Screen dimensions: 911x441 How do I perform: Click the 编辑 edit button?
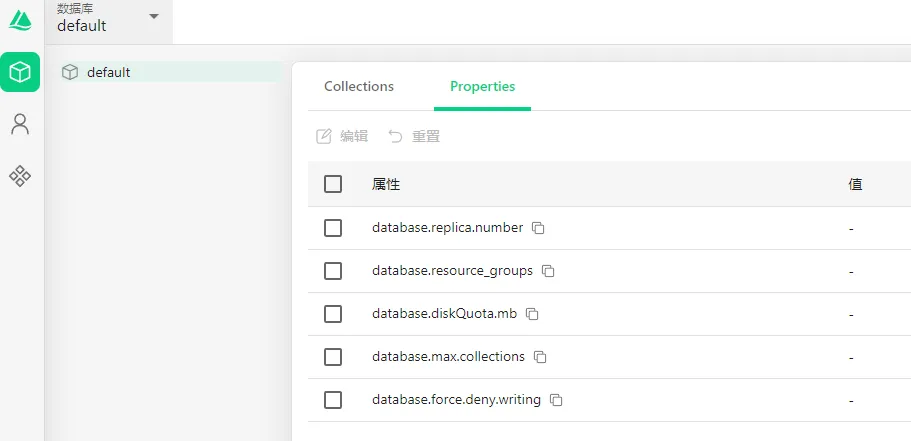point(342,137)
